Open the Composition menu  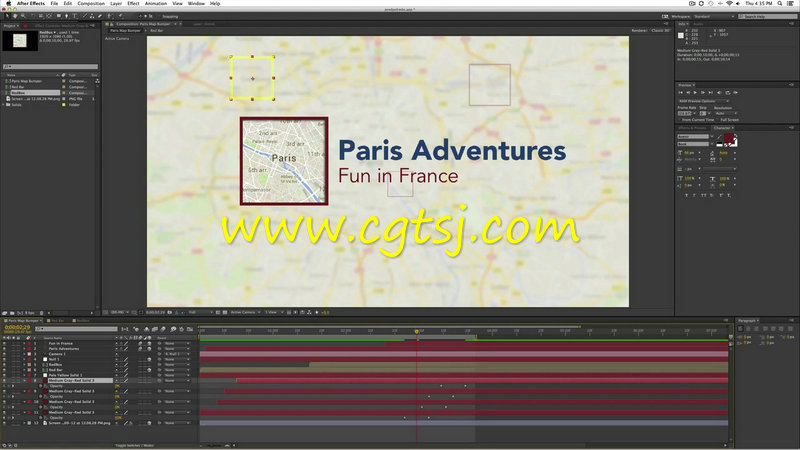pyautogui.click(x=91, y=3)
